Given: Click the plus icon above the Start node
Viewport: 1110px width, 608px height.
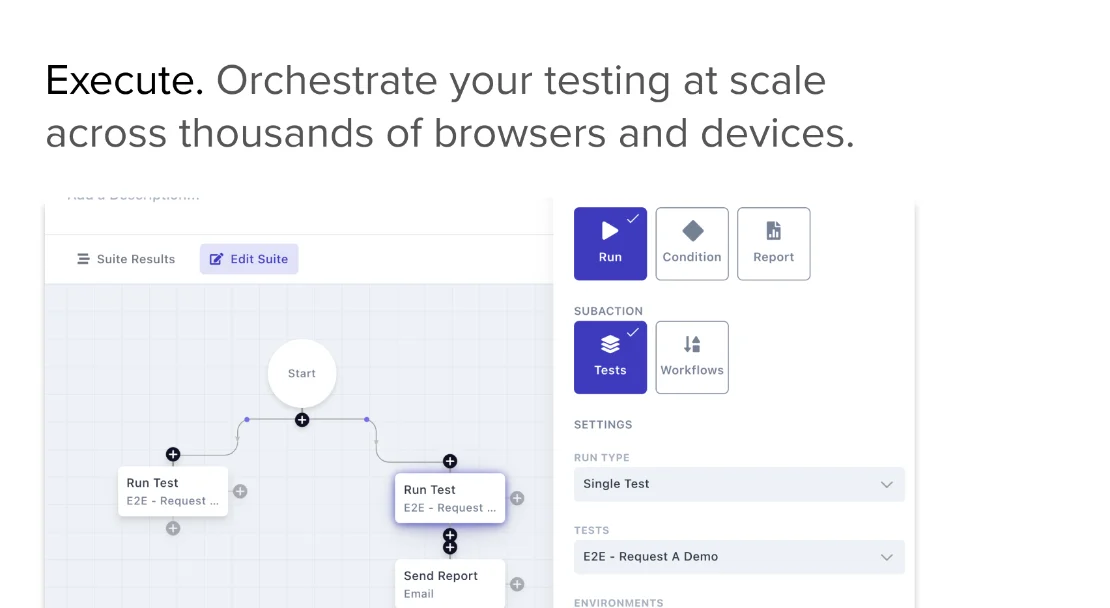Looking at the screenshot, I should click(x=301, y=420).
